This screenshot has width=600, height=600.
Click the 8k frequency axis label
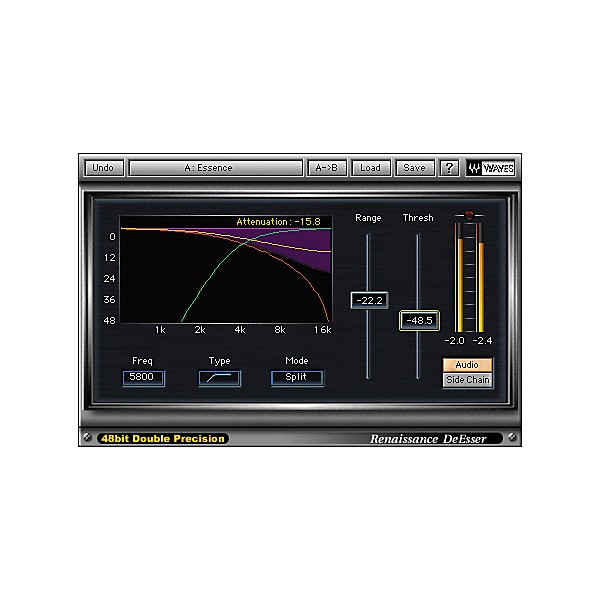click(280, 330)
